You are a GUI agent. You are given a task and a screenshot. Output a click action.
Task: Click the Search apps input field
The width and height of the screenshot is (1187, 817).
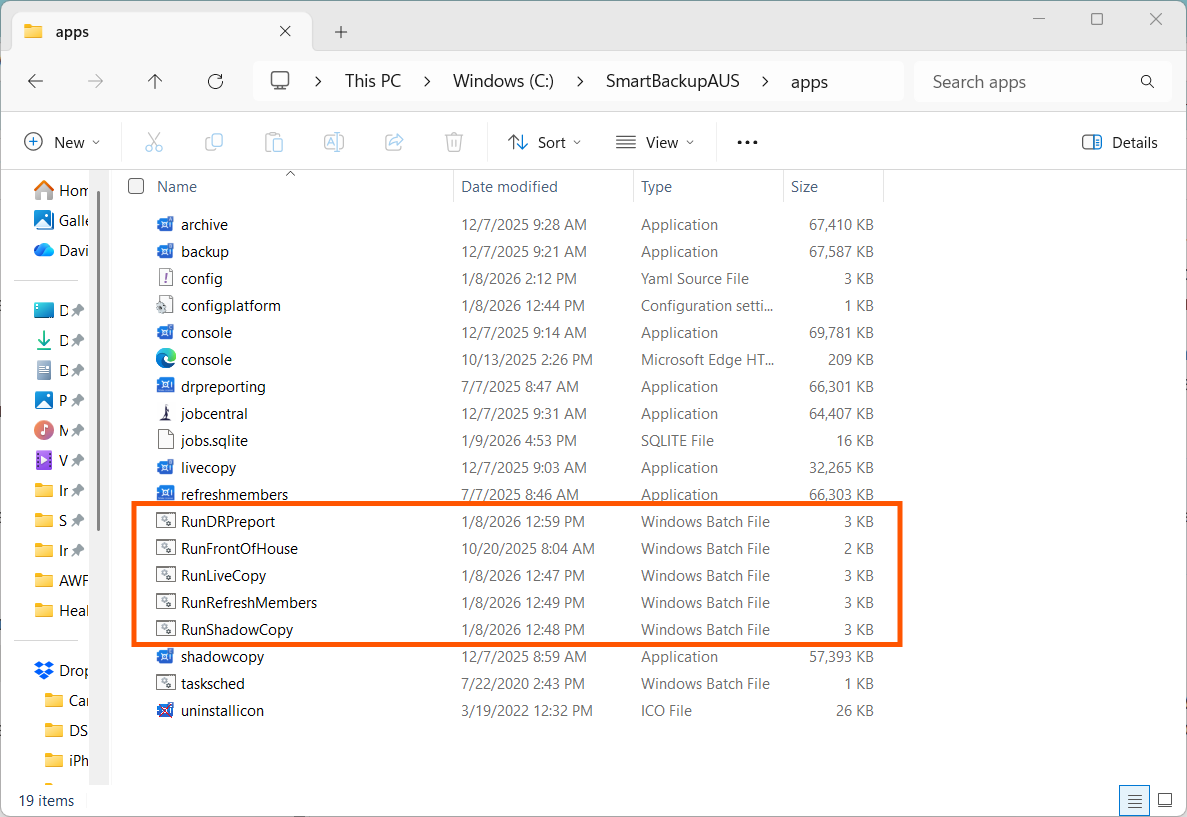(1030, 82)
